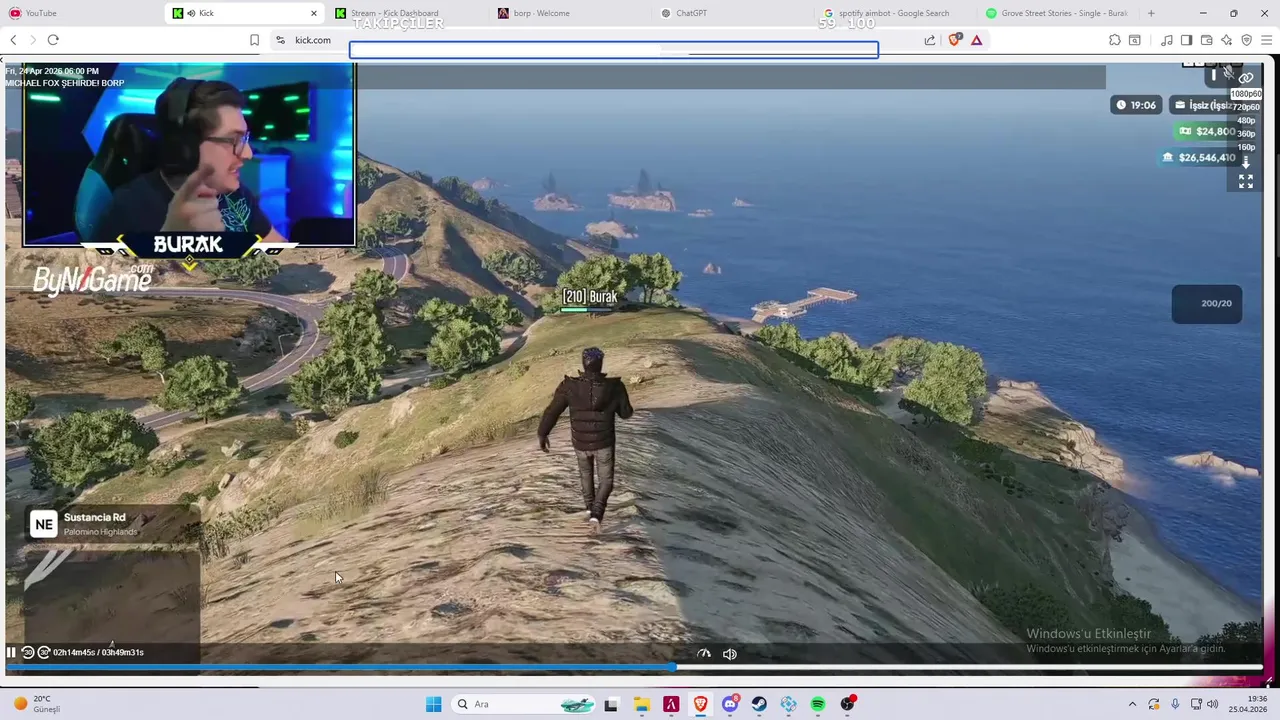
Task: Click the kick.com address bar
Action: (x=600, y=40)
